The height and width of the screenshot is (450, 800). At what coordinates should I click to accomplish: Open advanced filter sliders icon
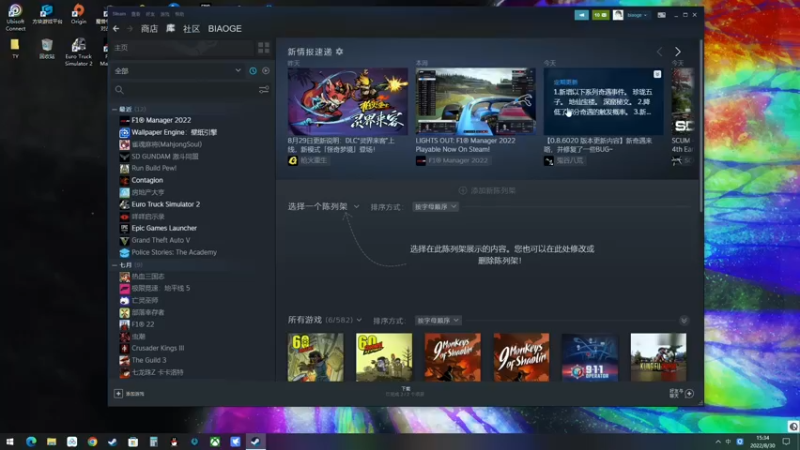264,90
